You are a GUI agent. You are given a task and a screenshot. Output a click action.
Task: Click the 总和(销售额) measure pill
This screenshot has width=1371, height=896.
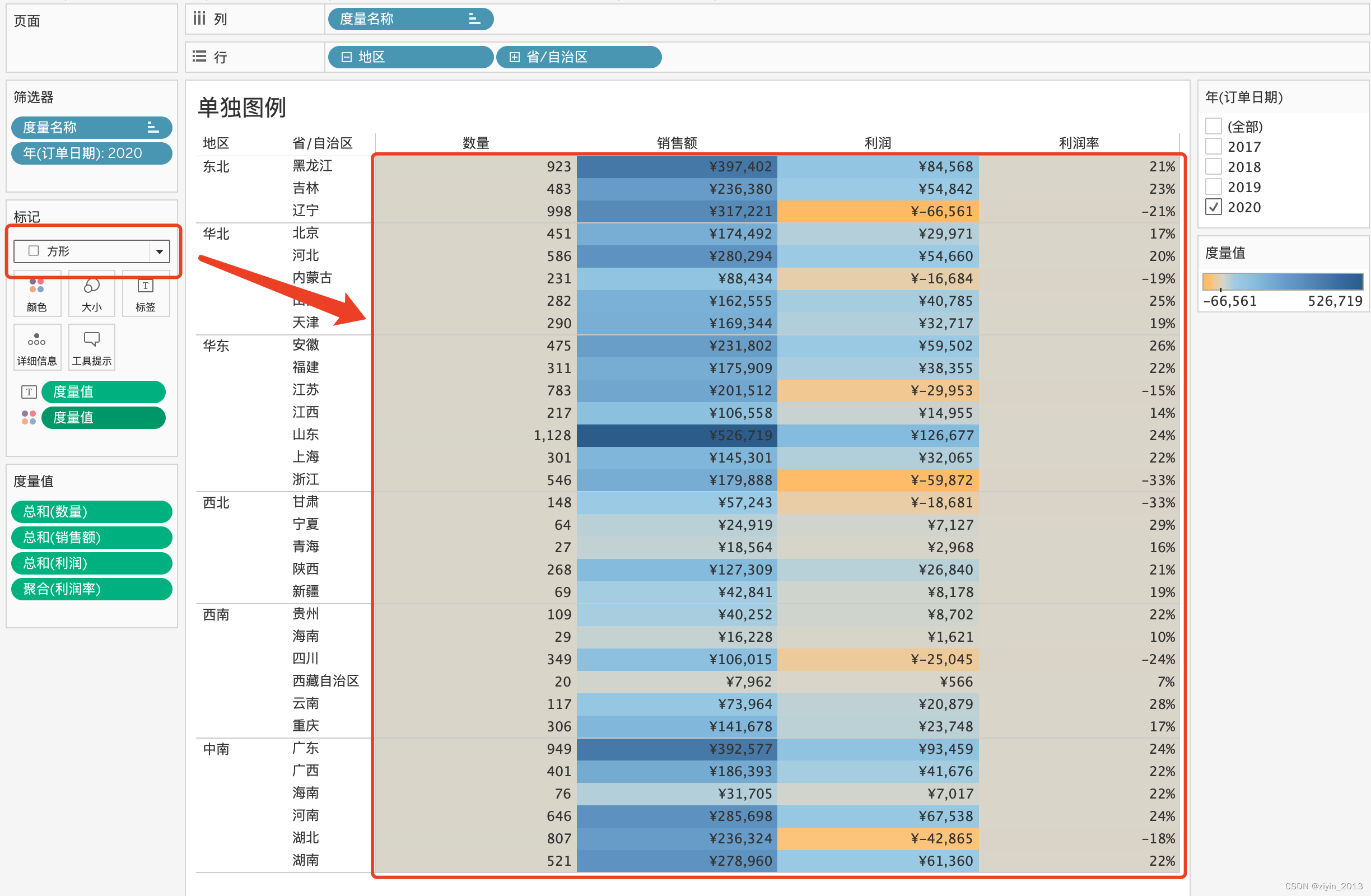coord(92,537)
